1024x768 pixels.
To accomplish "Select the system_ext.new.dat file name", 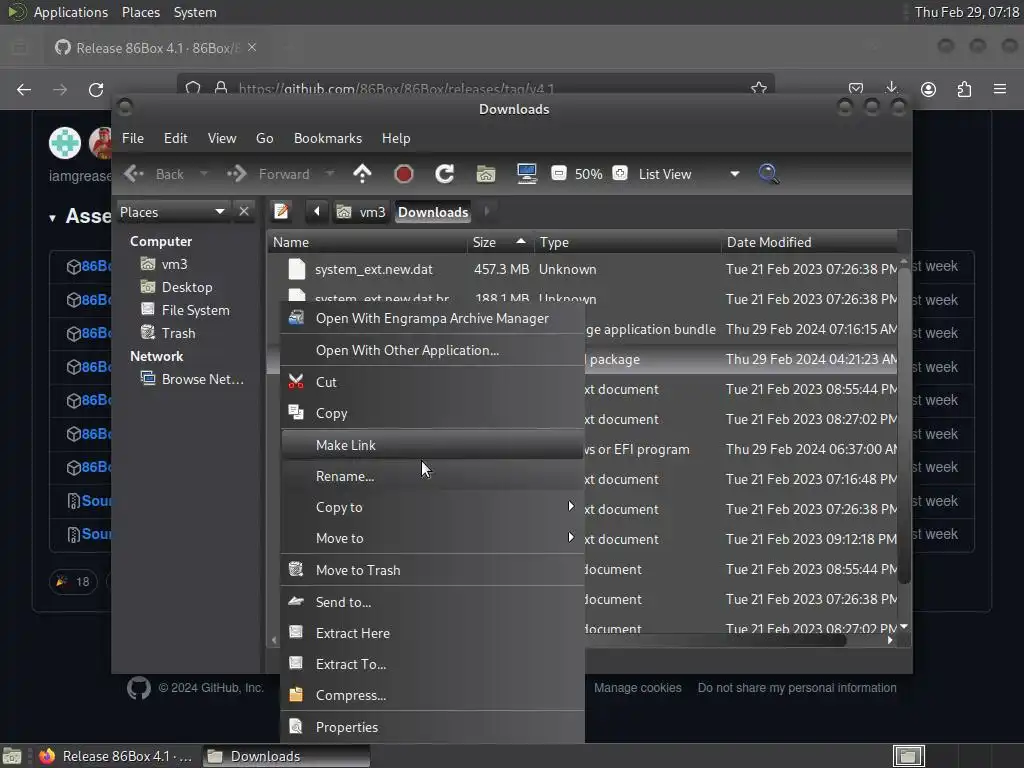I will click(x=374, y=269).
